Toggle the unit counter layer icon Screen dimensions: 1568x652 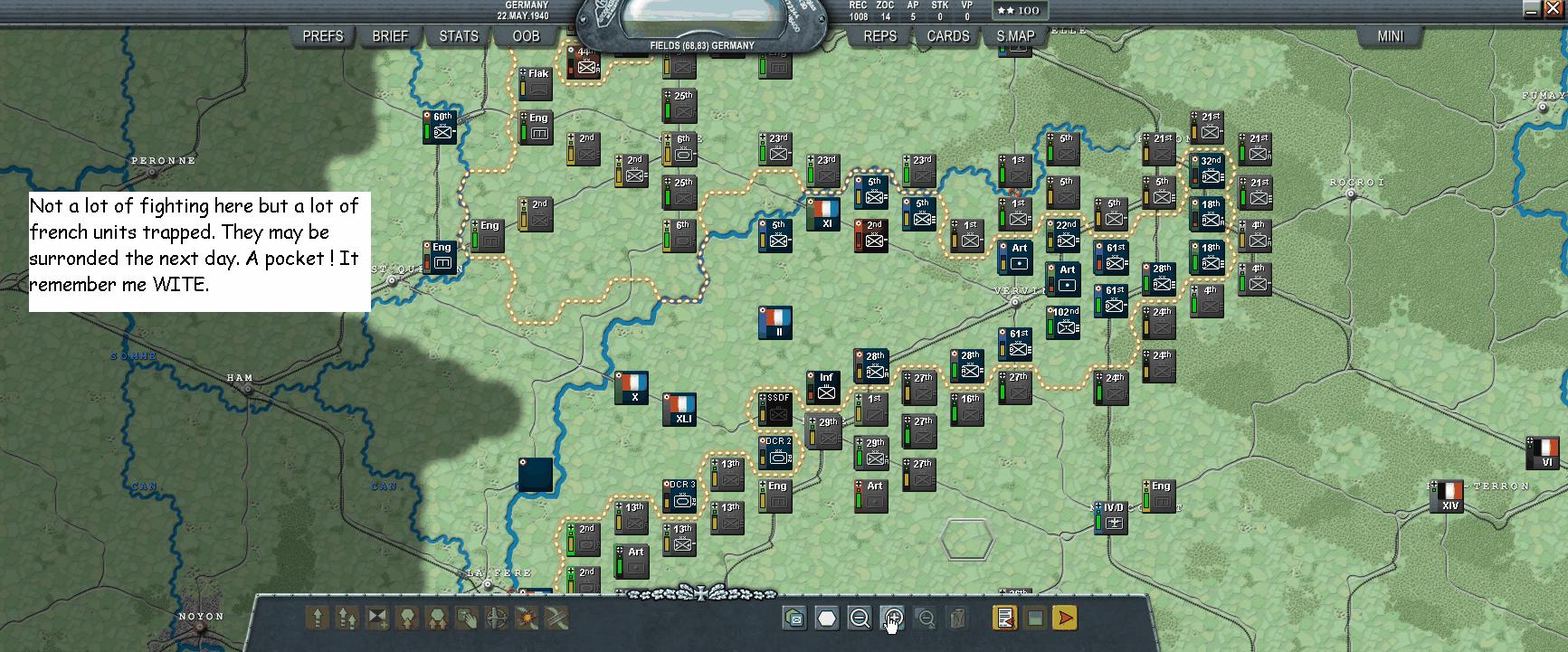(x=794, y=619)
